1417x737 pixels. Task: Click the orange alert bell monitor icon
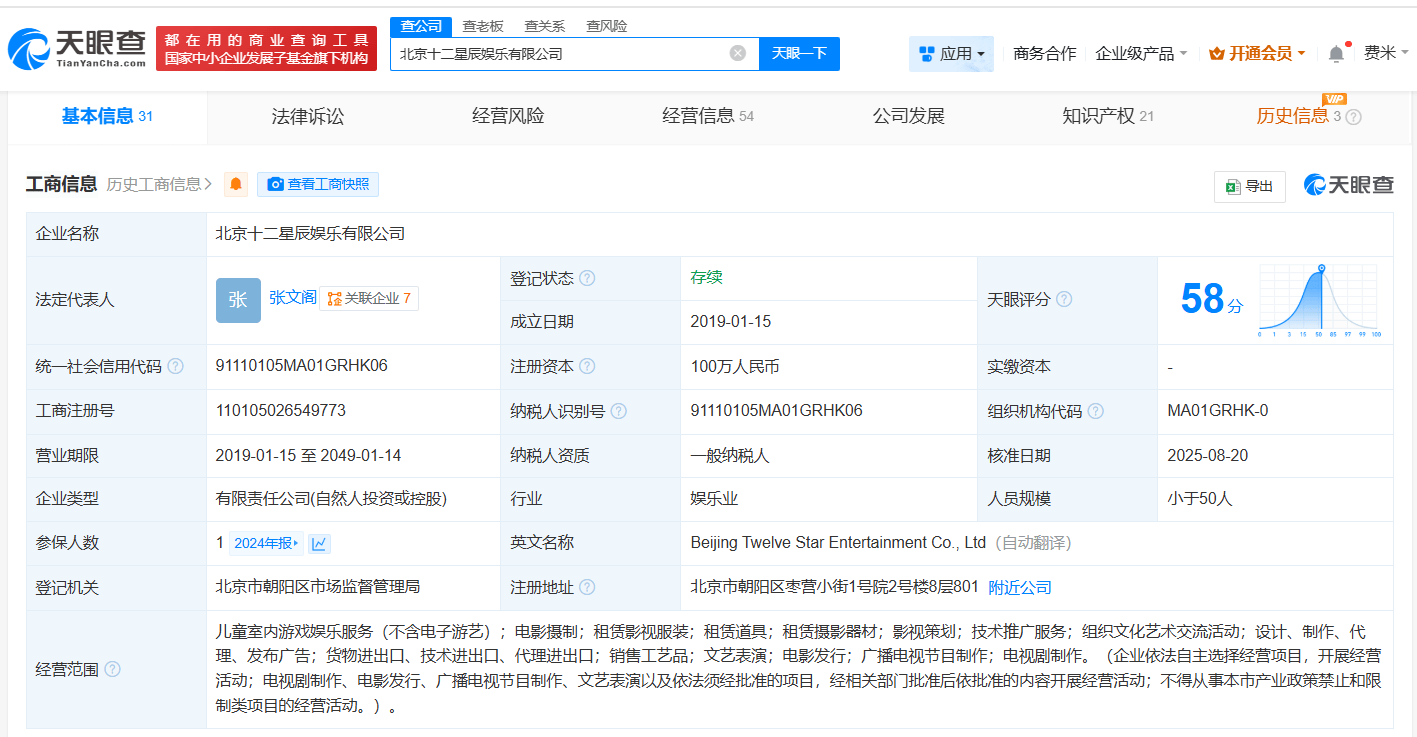pyautogui.click(x=236, y=184)
